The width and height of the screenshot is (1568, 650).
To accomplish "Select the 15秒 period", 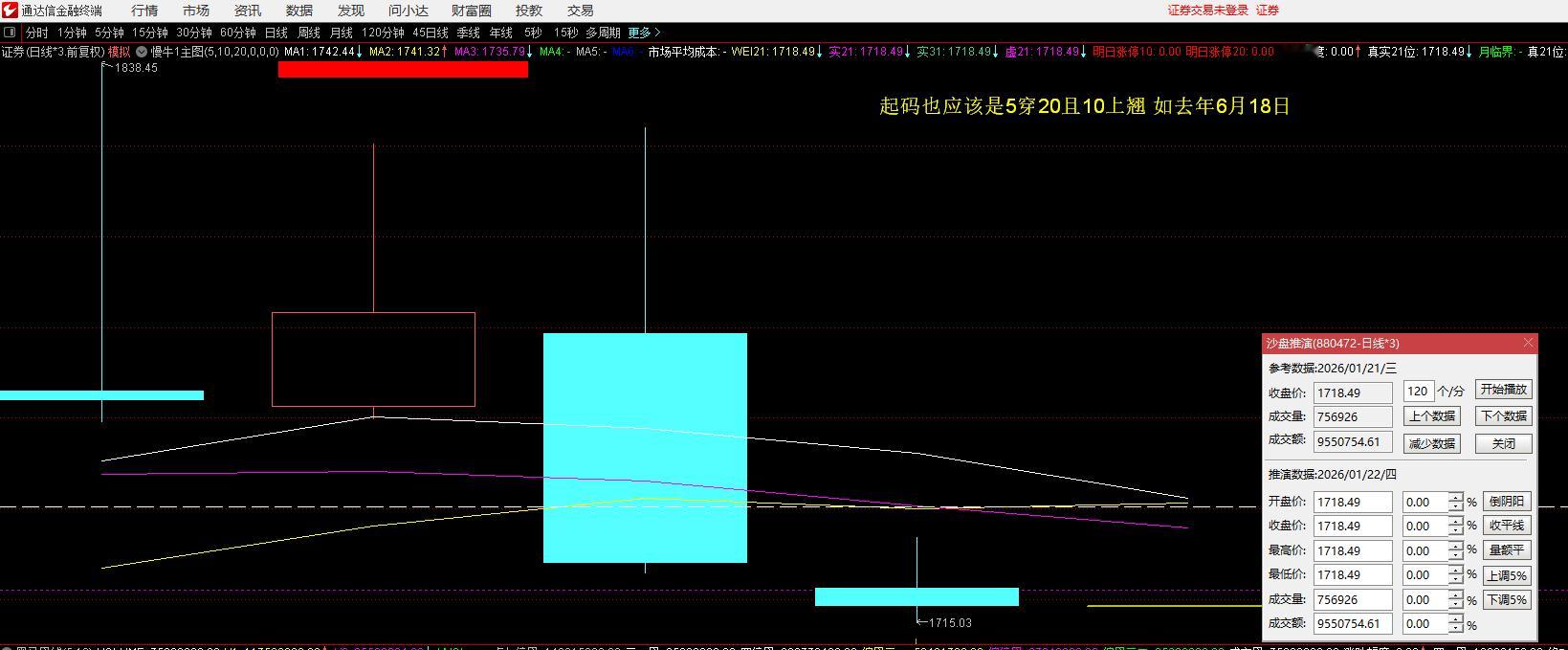I will [x=566, y=33].
